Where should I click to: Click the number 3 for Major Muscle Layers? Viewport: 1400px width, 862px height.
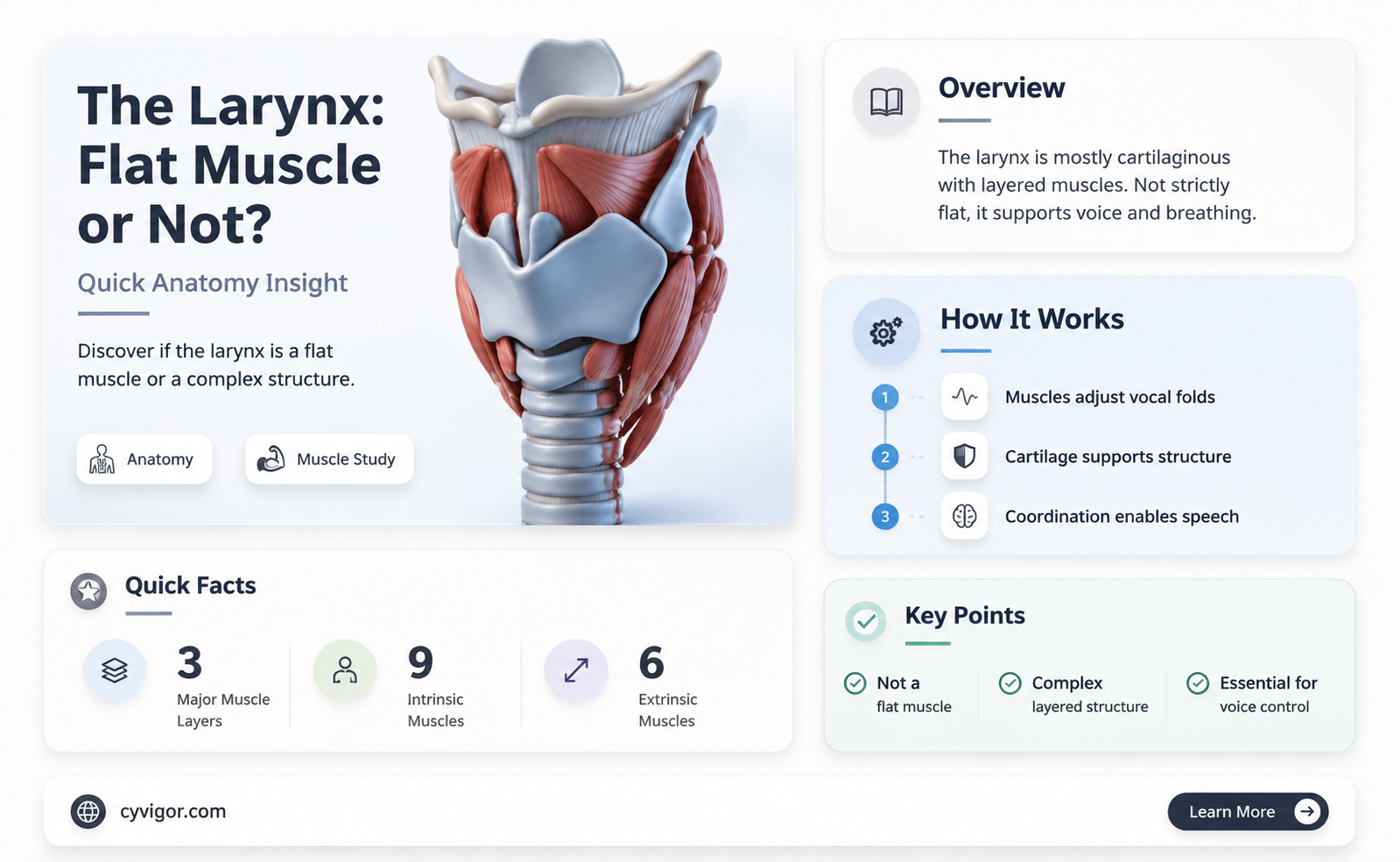tap(189, 662)
